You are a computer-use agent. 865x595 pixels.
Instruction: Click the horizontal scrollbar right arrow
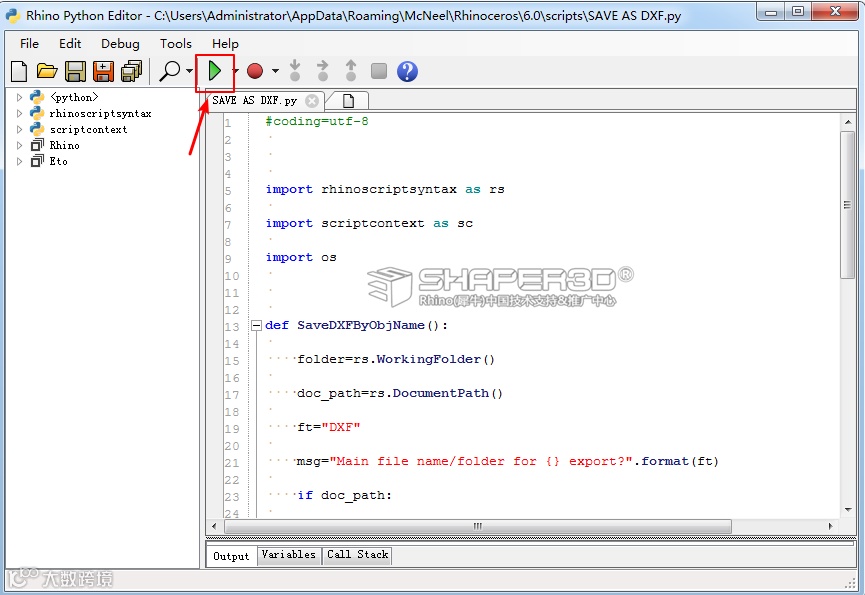(x=831, y=526)
